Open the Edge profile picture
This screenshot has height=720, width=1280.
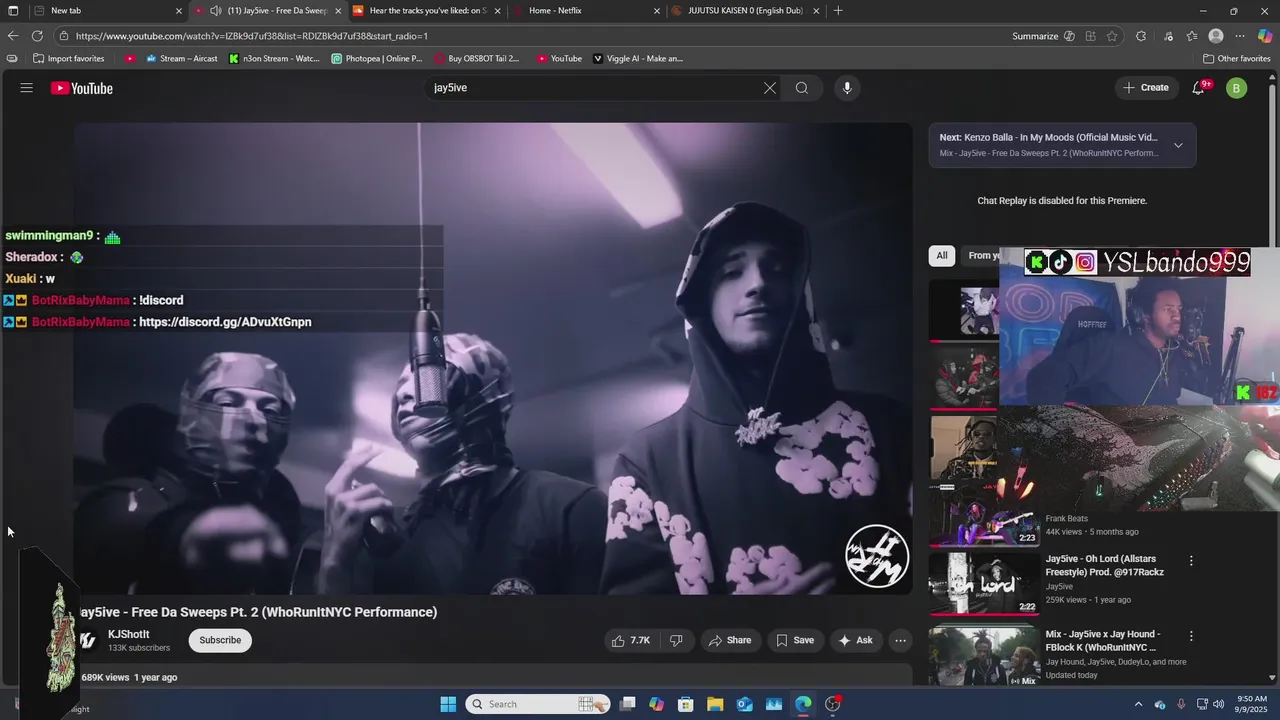[x=1216, y=36]
